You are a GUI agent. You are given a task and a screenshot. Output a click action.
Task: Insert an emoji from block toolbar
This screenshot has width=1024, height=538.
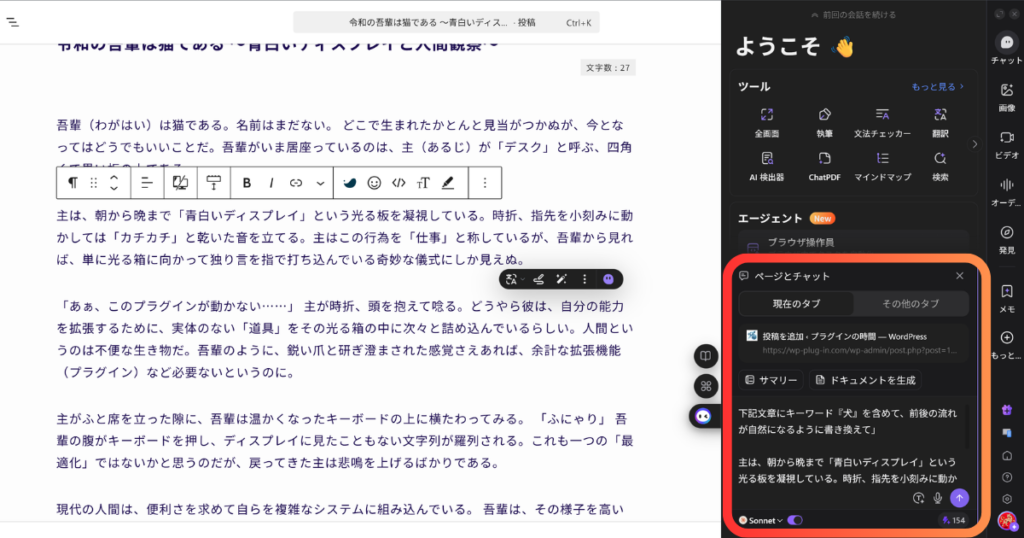point(374,183)
